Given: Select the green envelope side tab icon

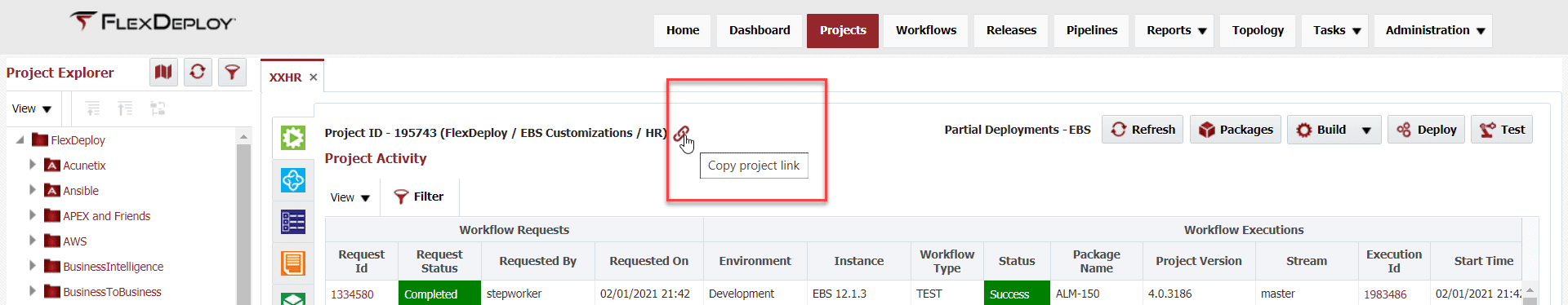Looking at the screenshot, I should pyautogui.click(x=293, y=298).
